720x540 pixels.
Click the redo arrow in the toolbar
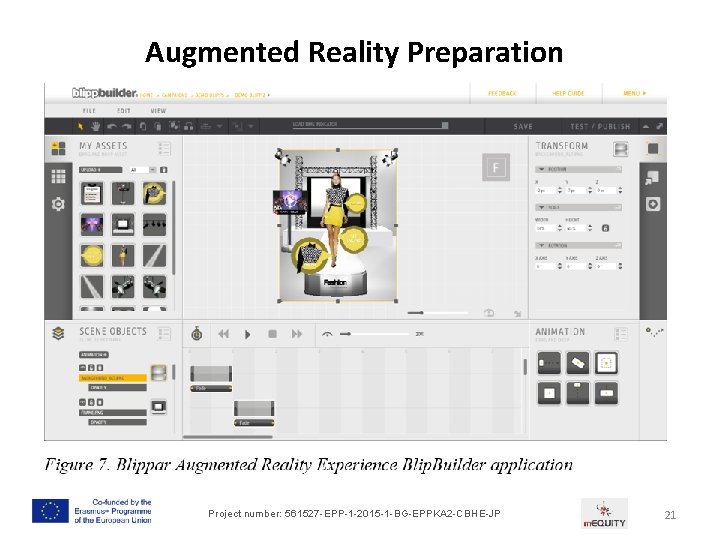pyautogui.click(x=127, y=126)
